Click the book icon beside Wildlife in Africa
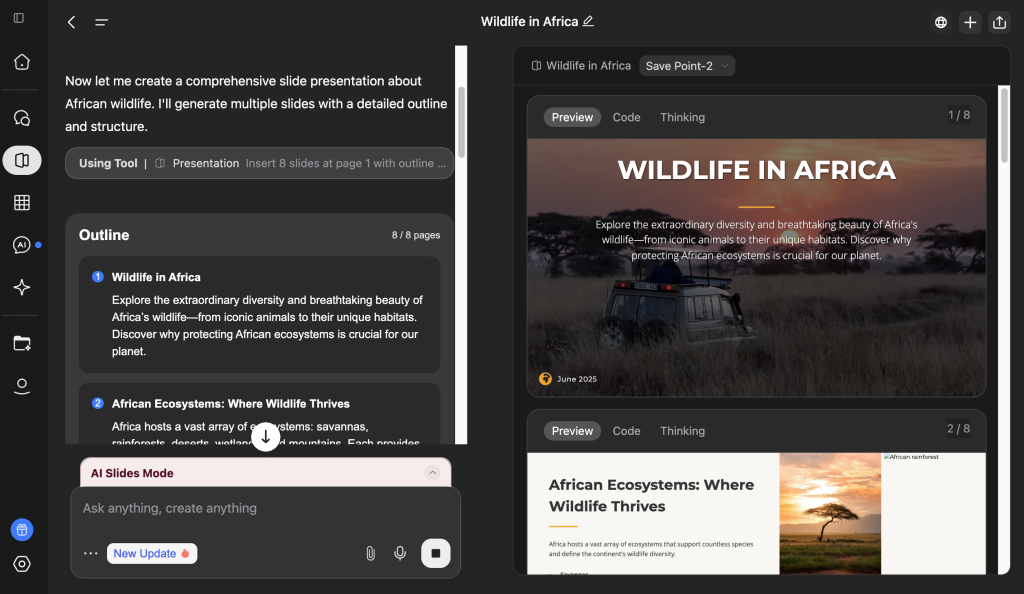1024x594 pixels. click(x=536, y=66)
